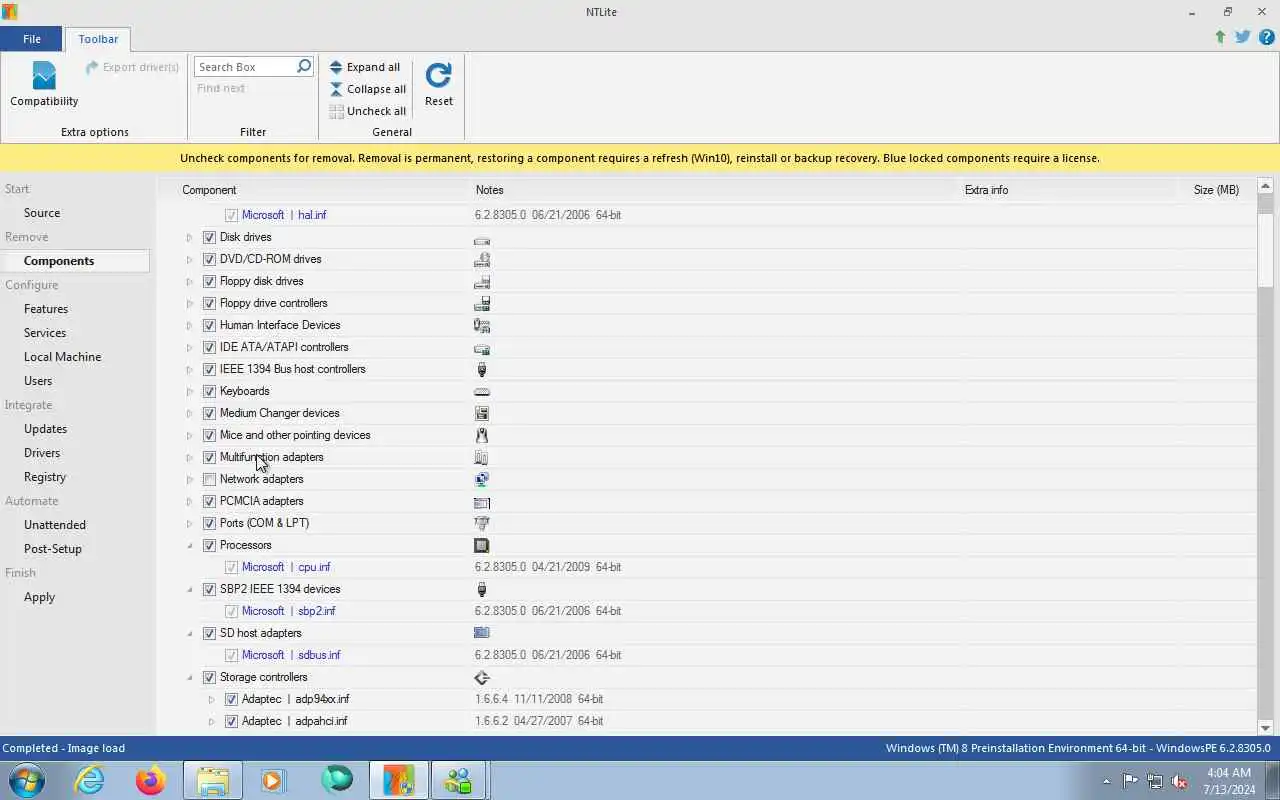Uncheck the Keyboards checkbox

click(x=209, y=392)
